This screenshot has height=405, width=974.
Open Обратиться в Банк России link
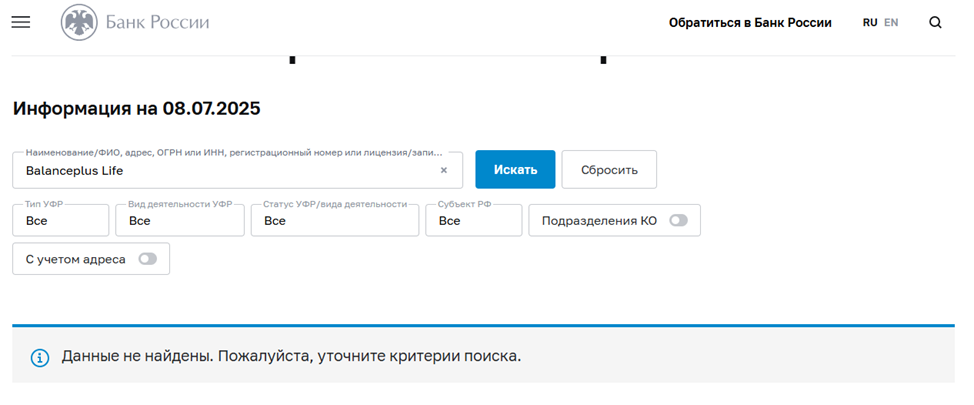click(x=750, y=23)
